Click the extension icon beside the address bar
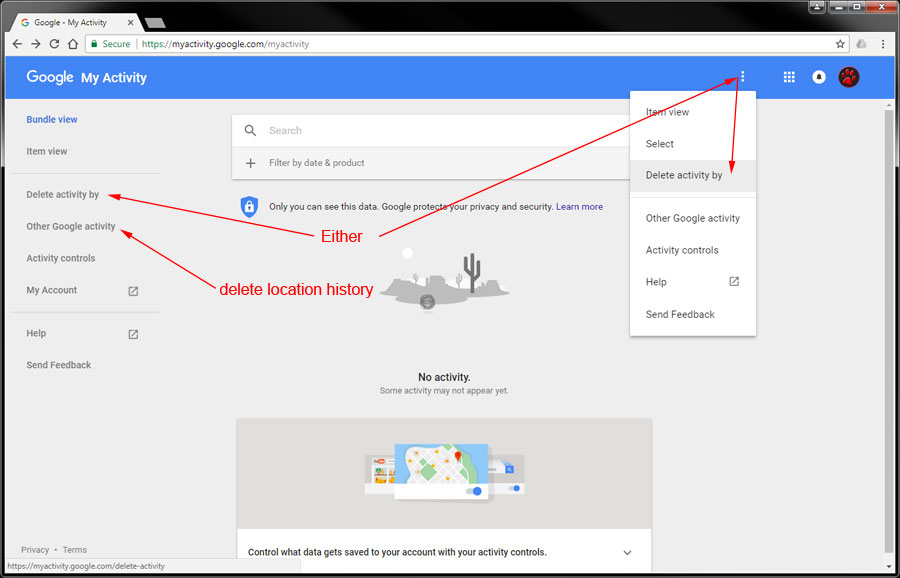Viewport: 900px width, 578px height. point(862,44)
